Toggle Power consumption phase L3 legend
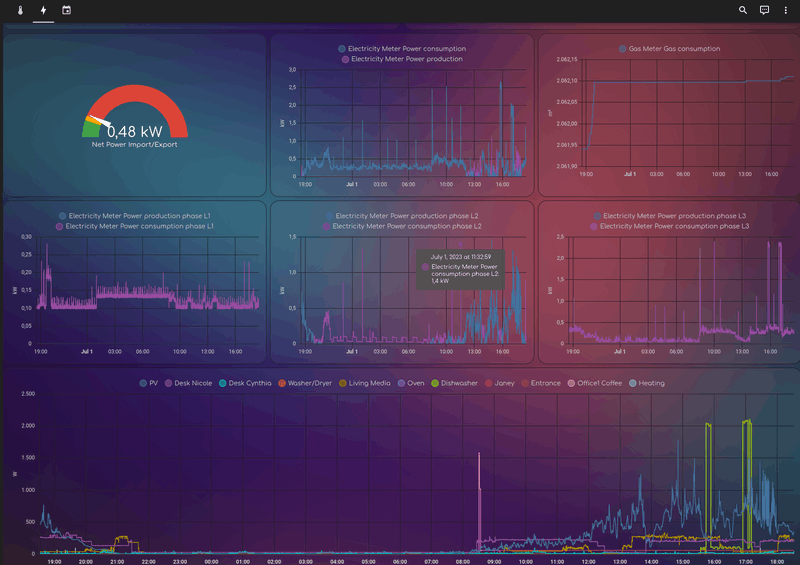The image size is (800, 565). point(669,226)
